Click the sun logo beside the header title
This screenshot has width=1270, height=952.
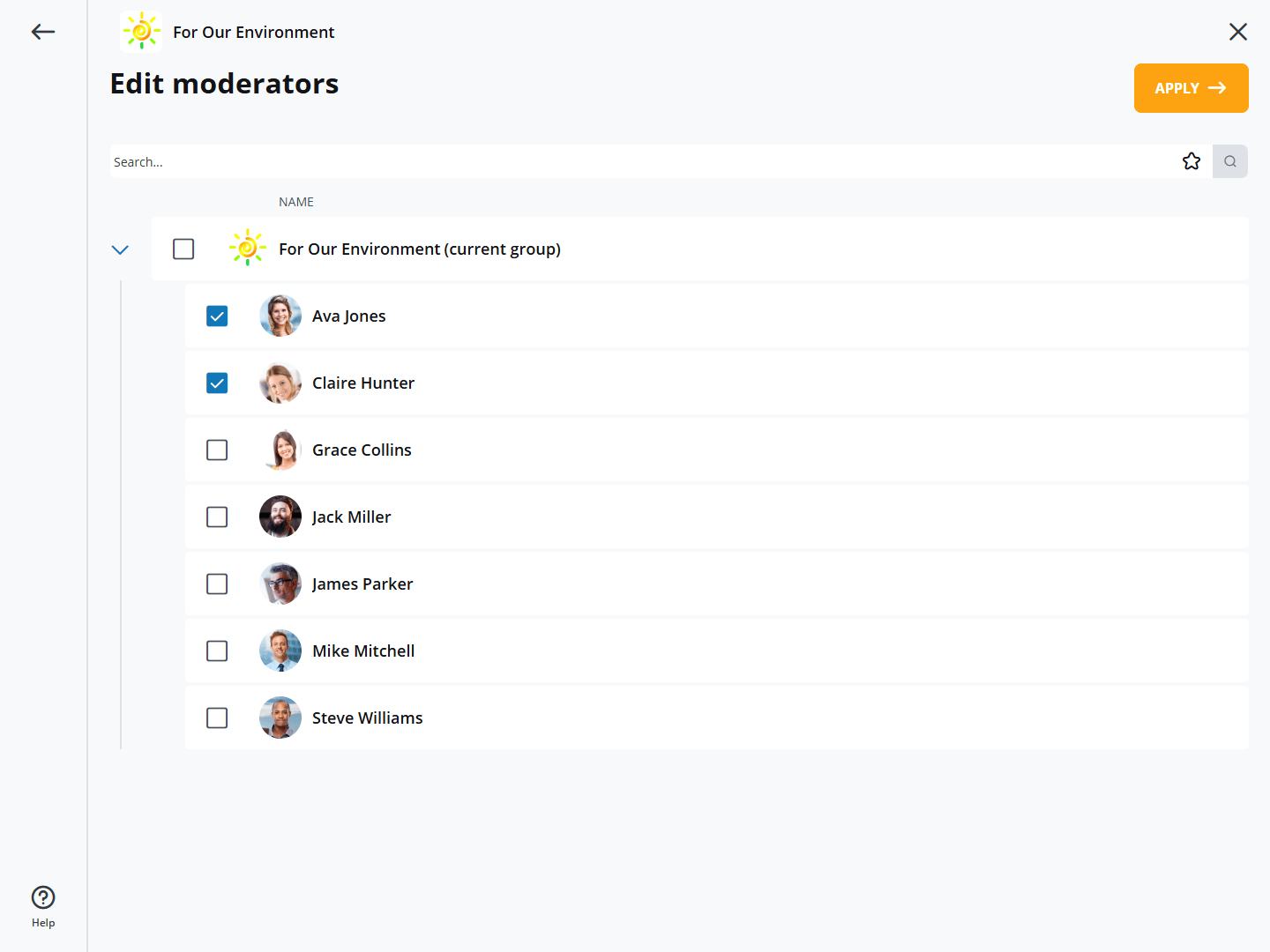tap(141, 32)
